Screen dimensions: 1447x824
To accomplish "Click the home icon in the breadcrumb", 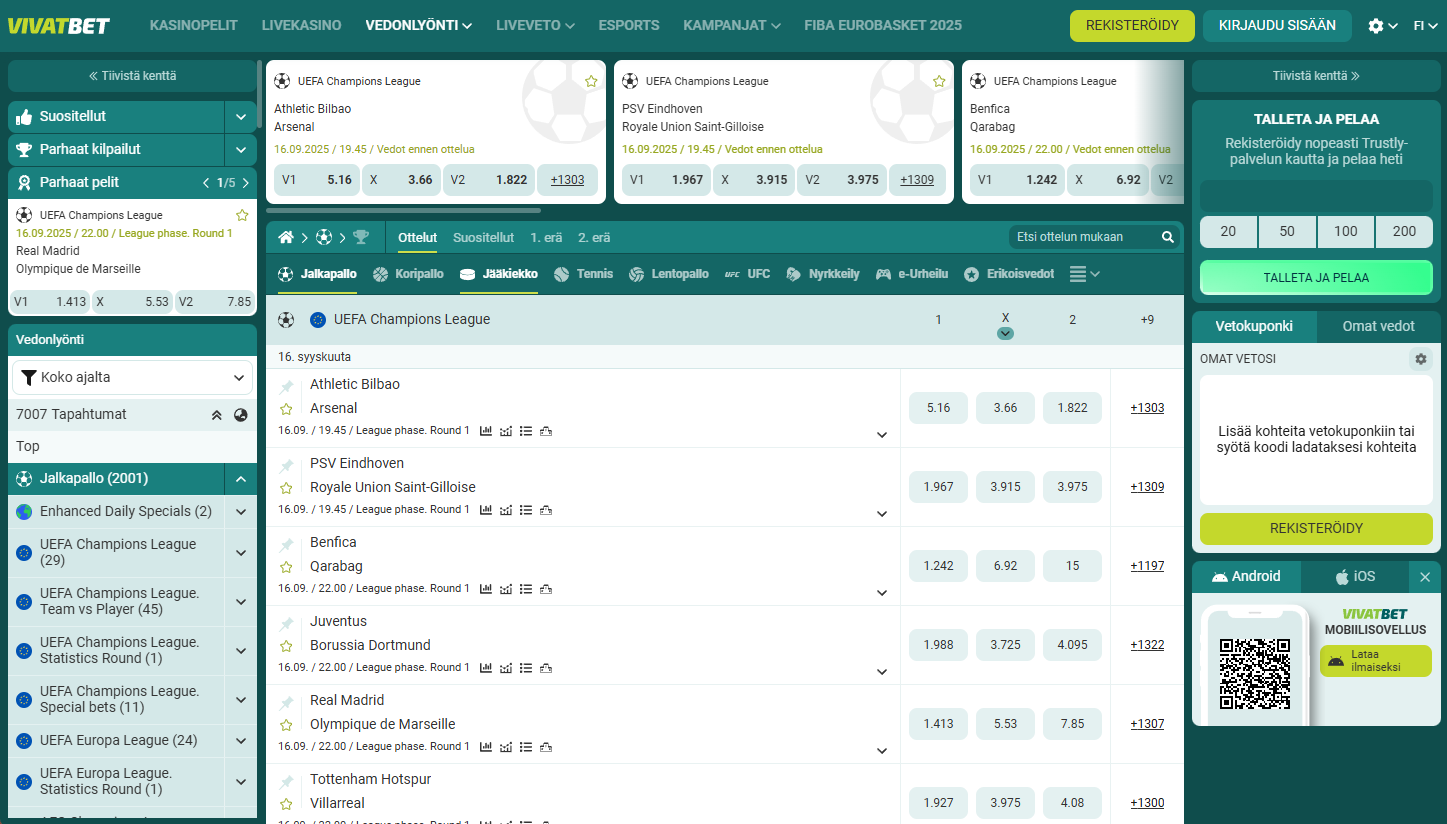I will (286, 237).
